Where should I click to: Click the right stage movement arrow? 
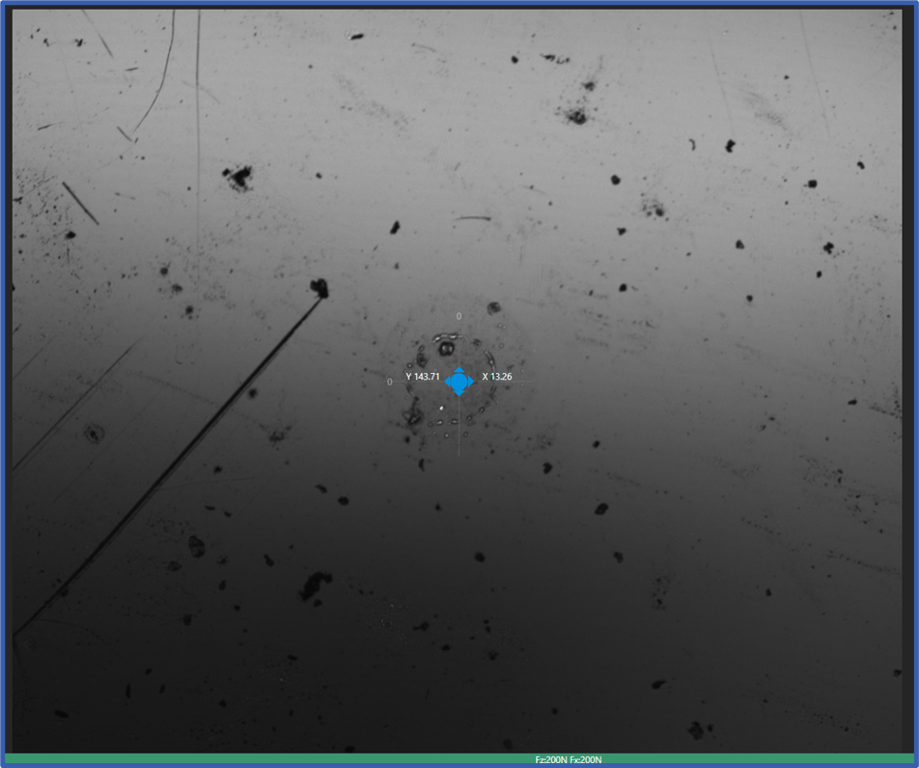tap(471, 382)
